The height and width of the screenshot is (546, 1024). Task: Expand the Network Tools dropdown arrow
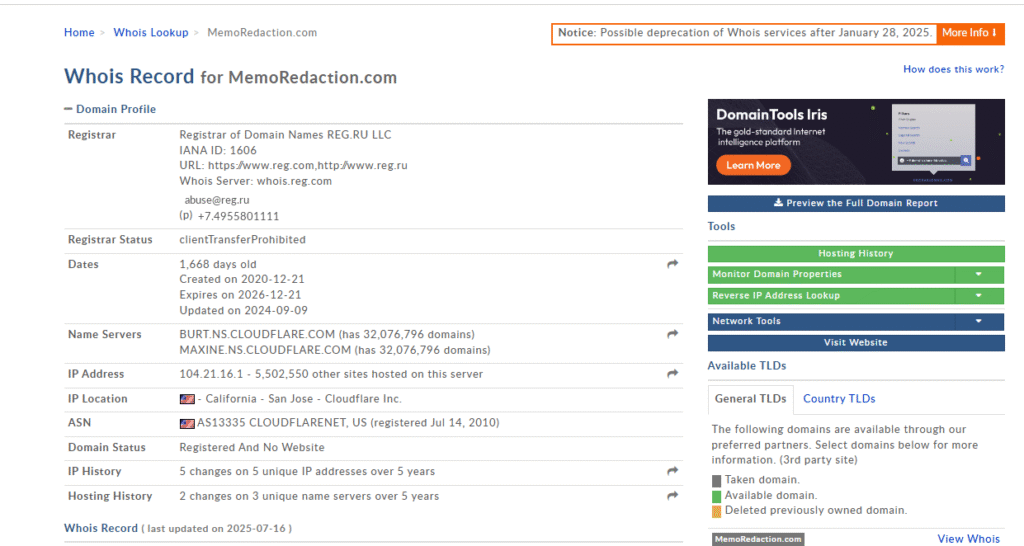(x=978, y=321)
